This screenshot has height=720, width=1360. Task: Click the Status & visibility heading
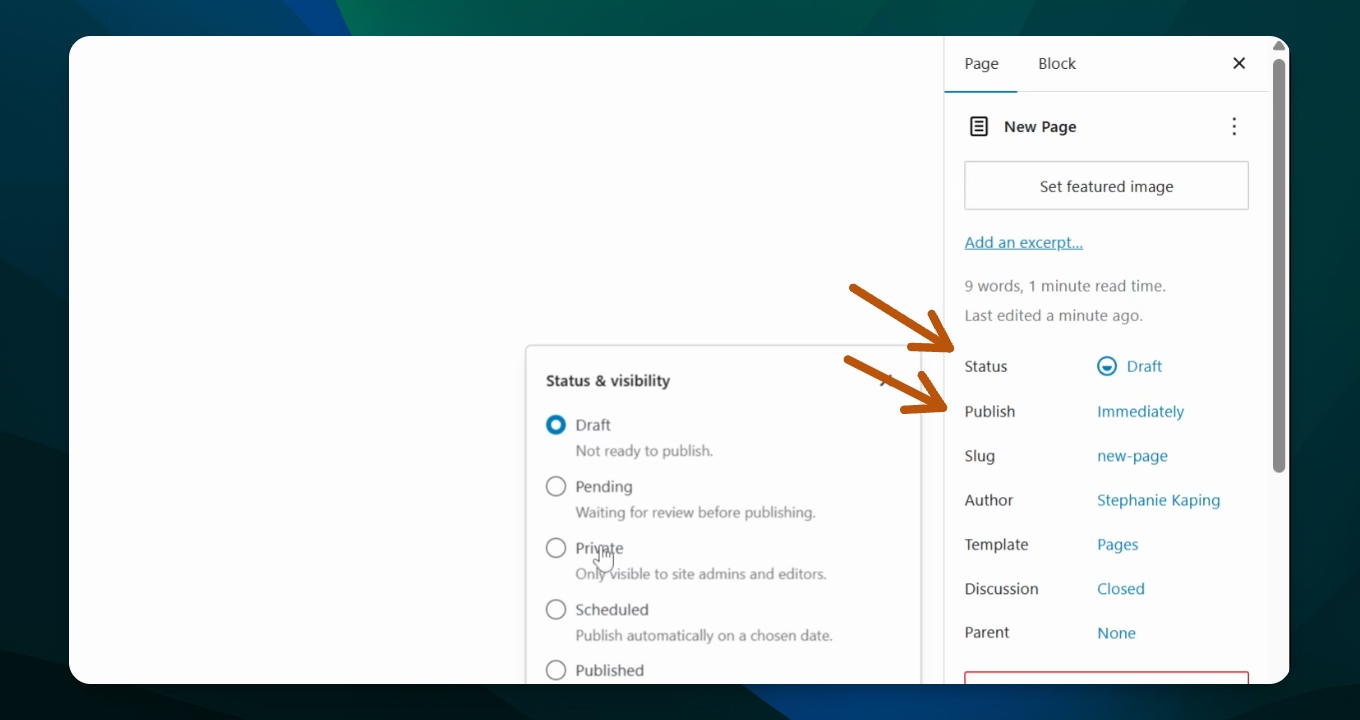pyautogui.click(x=608, y=381)
